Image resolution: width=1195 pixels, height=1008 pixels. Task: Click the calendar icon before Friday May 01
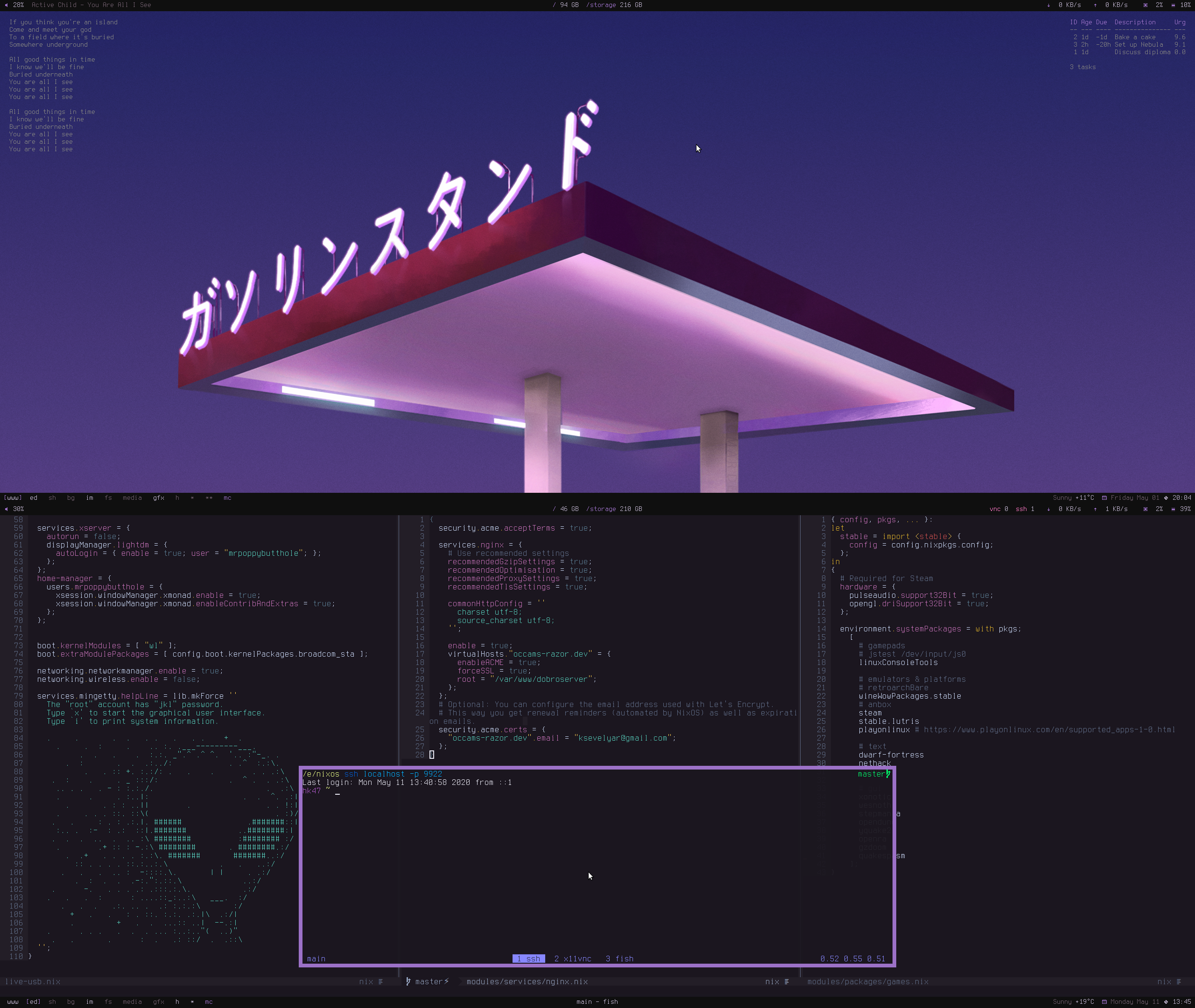[1104, 498]
